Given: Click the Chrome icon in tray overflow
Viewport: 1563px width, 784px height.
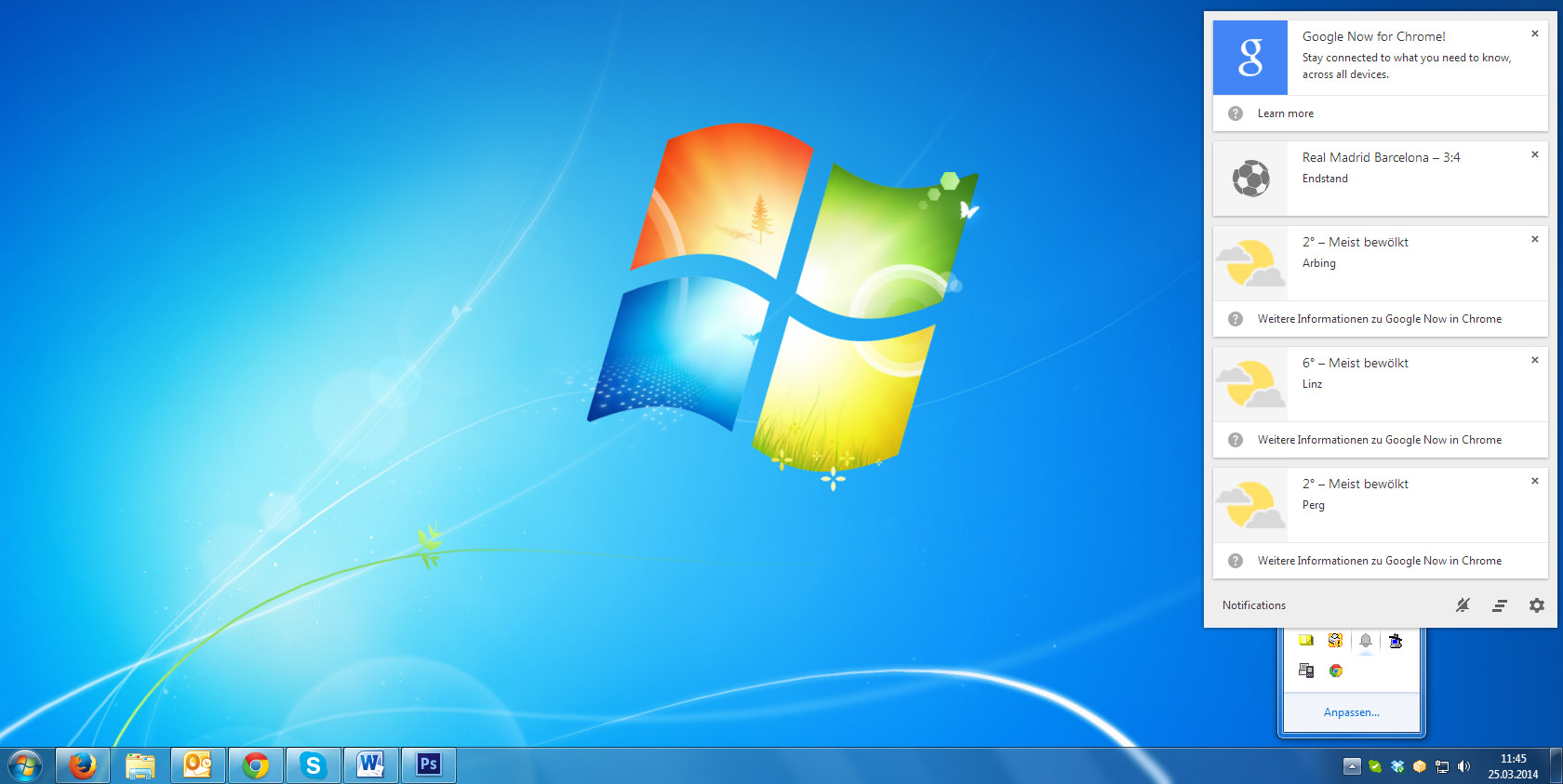Looking at the screenshot, I should point(1336,671).
